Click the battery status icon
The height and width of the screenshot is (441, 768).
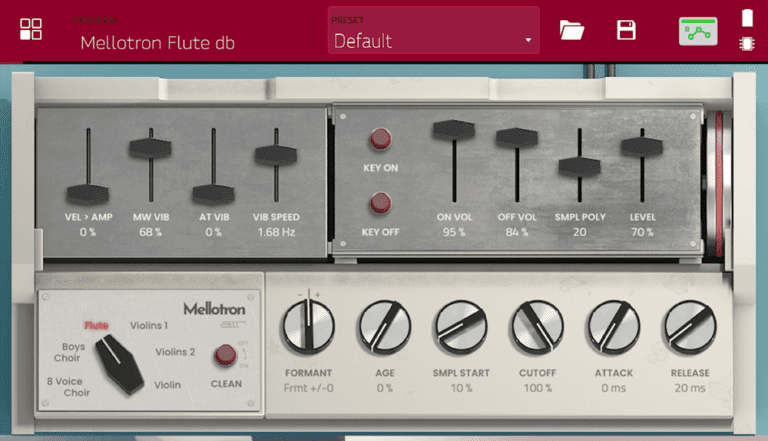click(x=747, y=17)
